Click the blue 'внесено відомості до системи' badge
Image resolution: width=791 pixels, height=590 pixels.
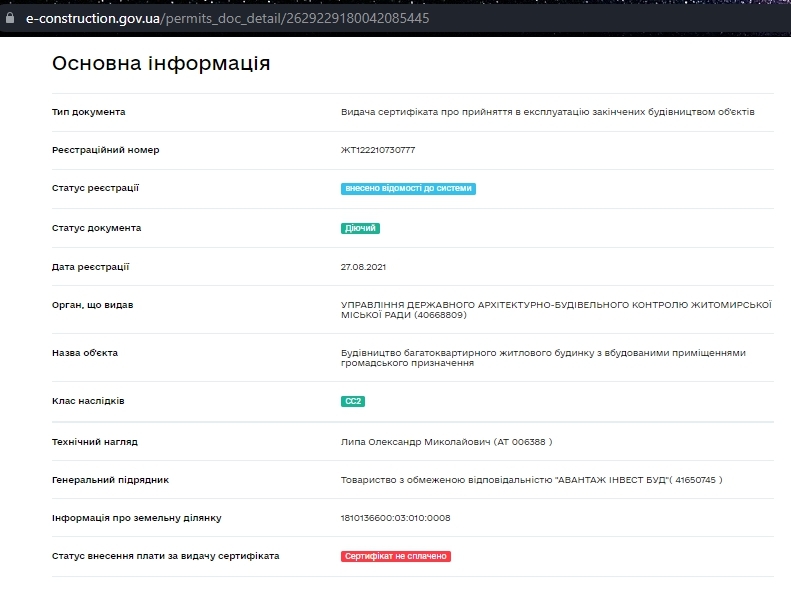point(408,189)
